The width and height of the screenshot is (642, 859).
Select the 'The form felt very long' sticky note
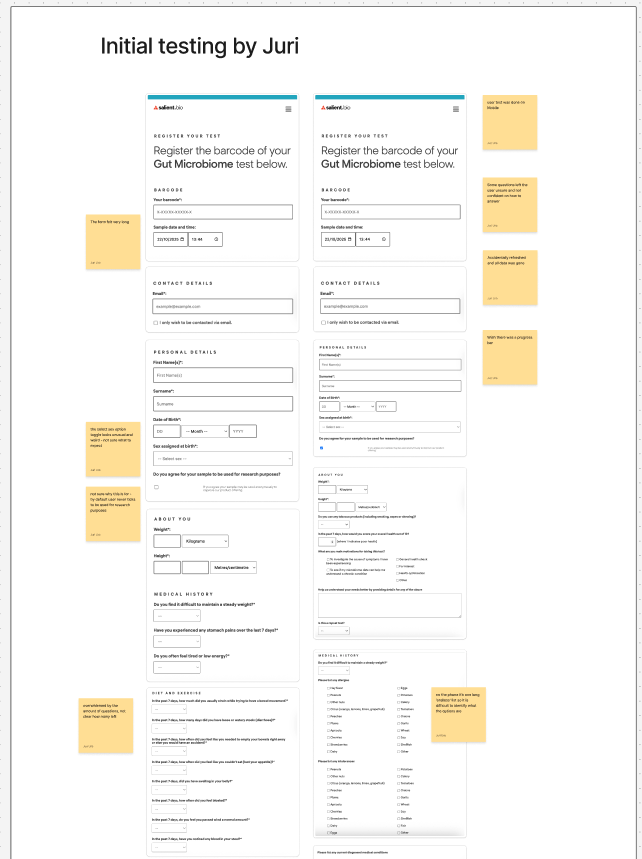113,242
